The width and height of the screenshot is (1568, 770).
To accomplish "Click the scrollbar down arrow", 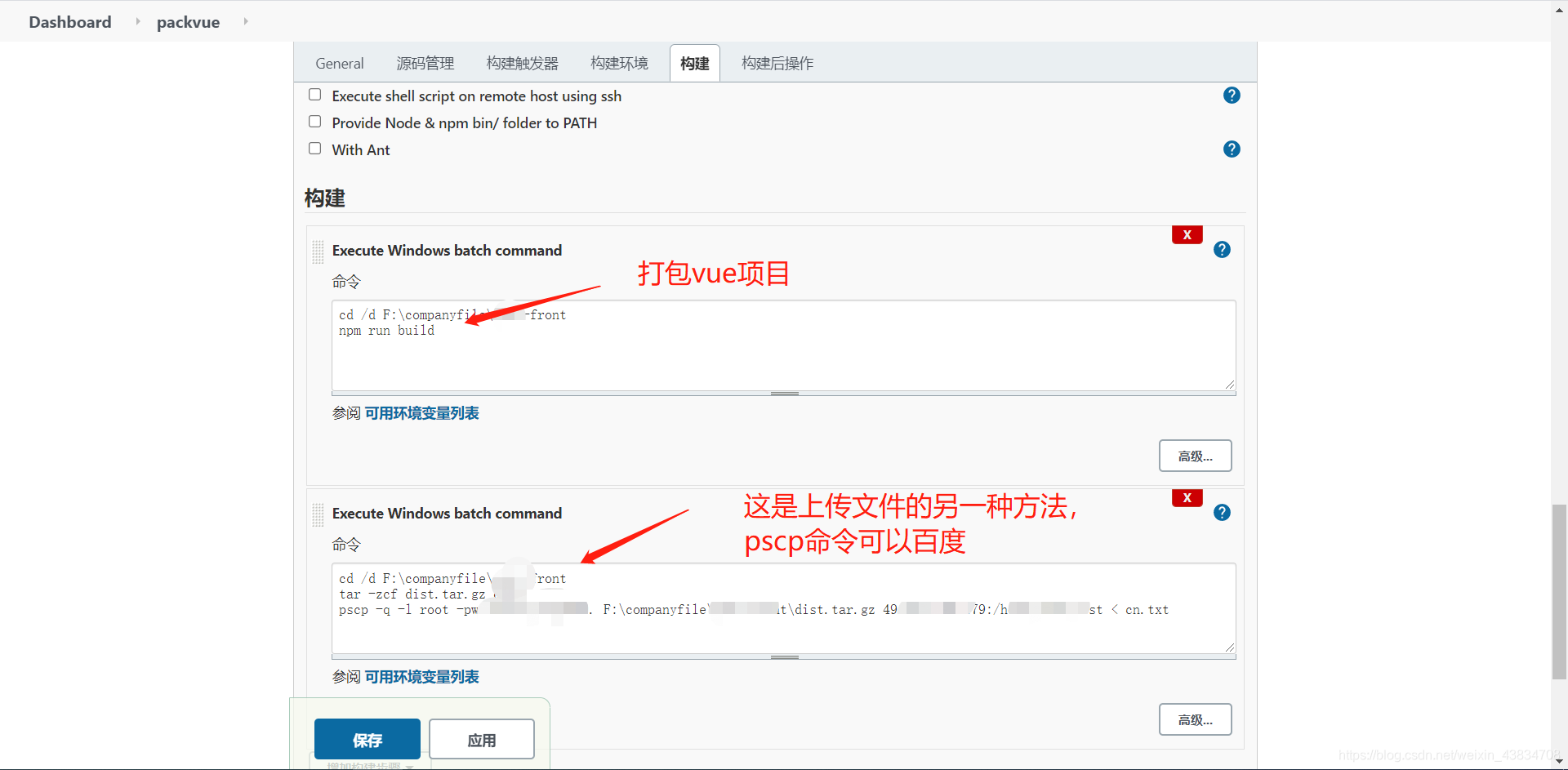I will pyautogui.click(x=1560, y=763).
